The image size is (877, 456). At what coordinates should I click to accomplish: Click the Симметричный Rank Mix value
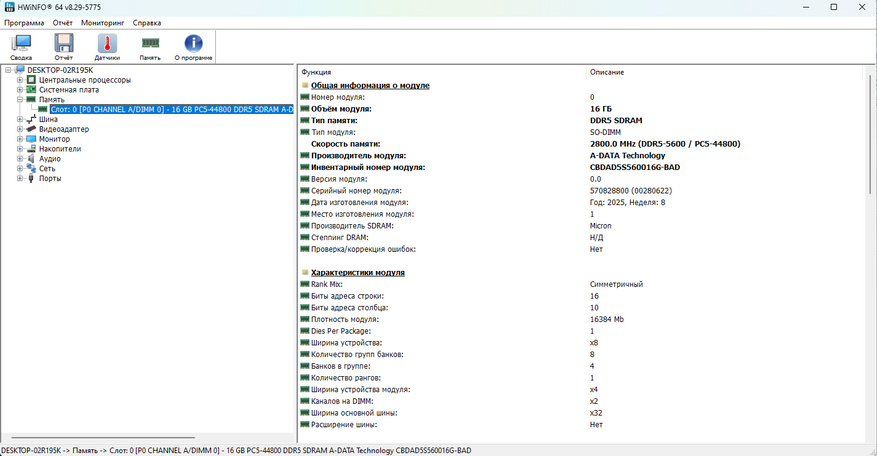pyautogui.click(x=616, y=284)
